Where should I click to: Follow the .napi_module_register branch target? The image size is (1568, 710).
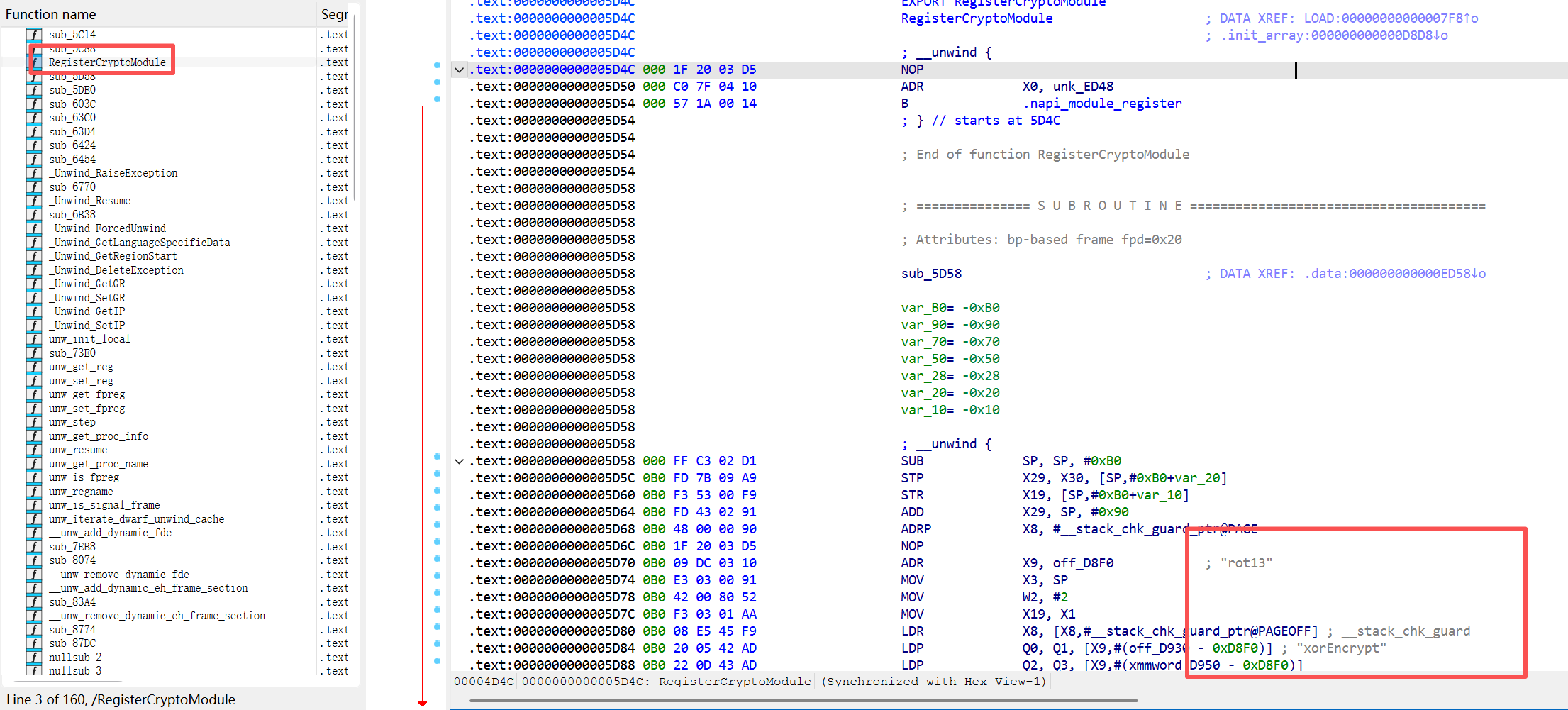pyautogui.click(x=1102, y=104)
